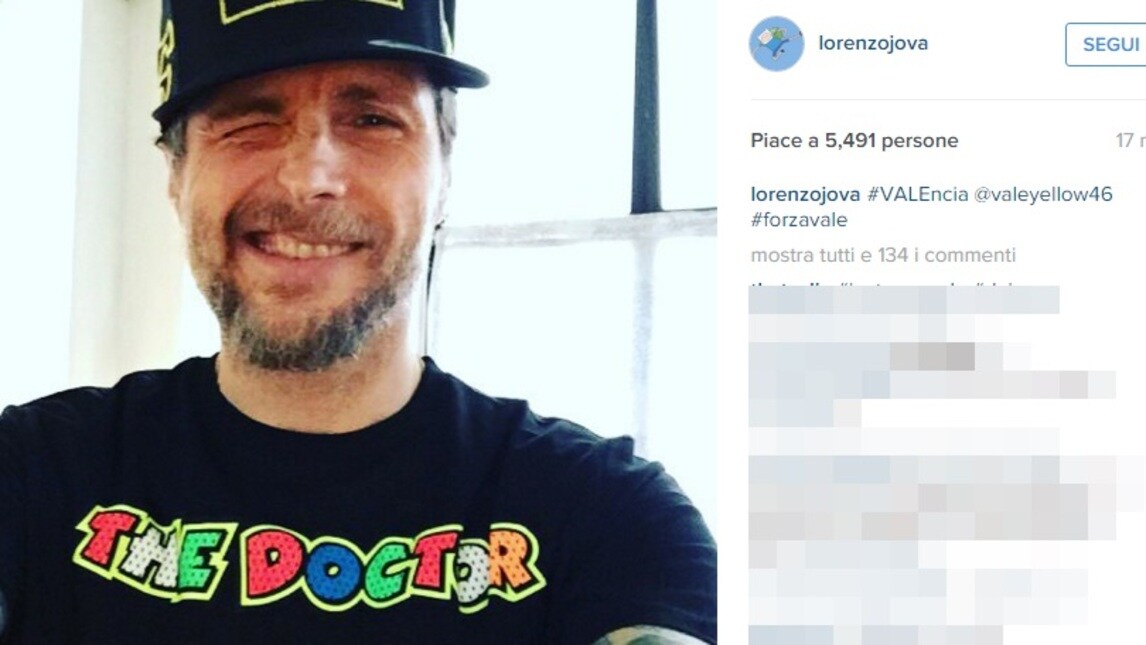The width and height of the screenshot is (1146, 645).
Task: Open the lorenzojova username link in the header
Action: 875,42
